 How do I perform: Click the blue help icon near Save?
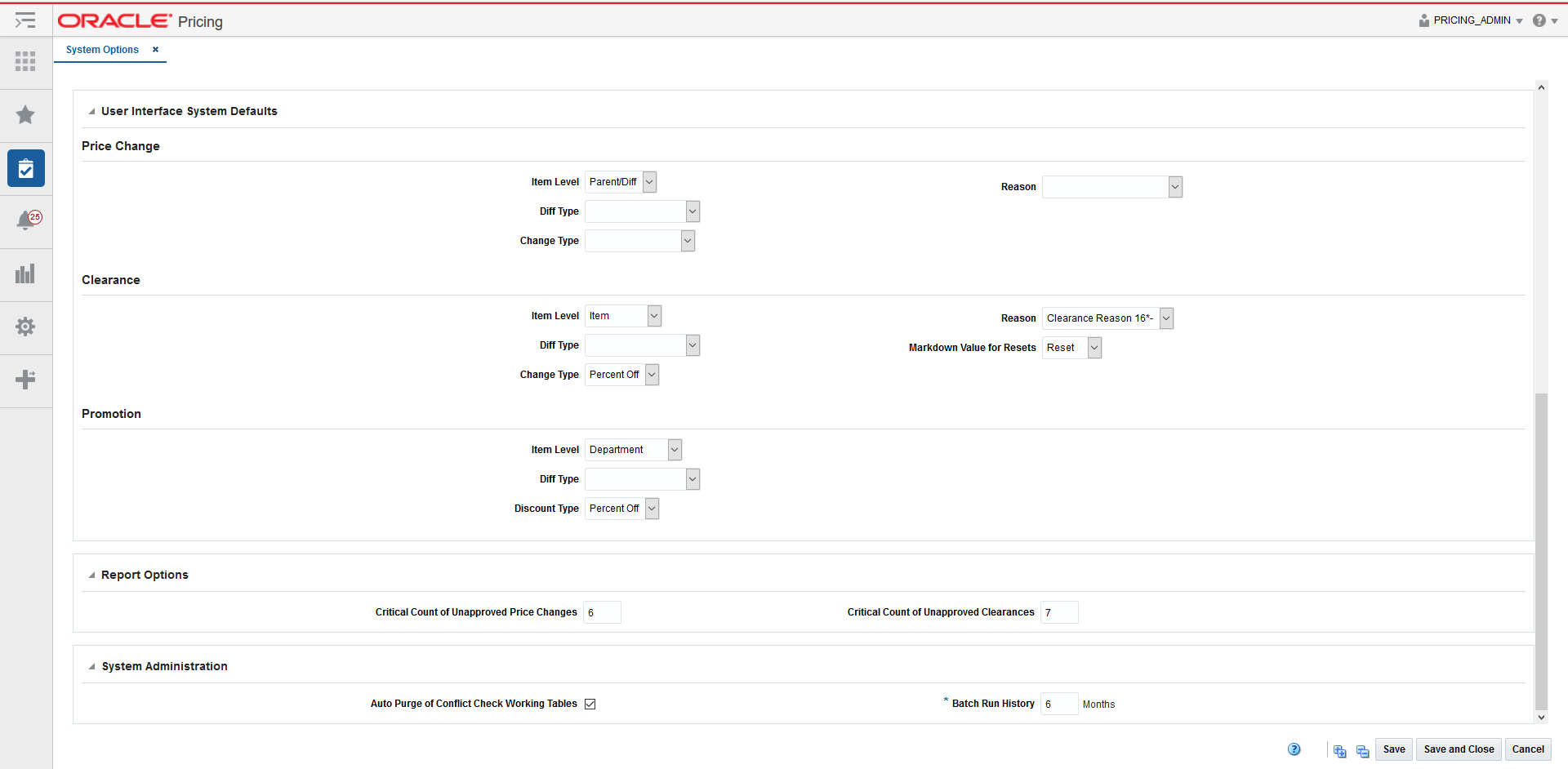1294,749
